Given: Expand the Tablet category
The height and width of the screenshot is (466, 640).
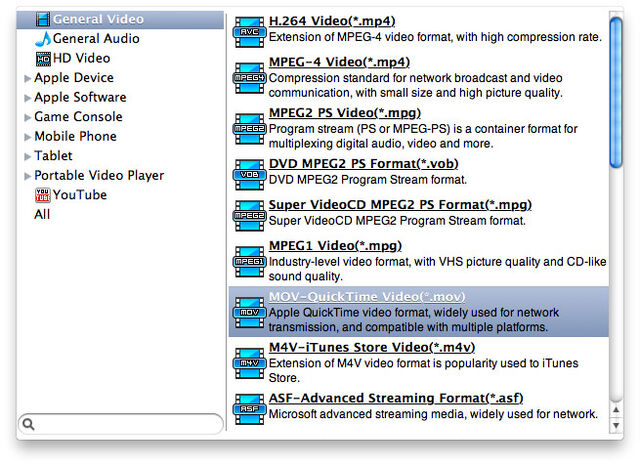Looking at the screenshot, I should 27,156.
